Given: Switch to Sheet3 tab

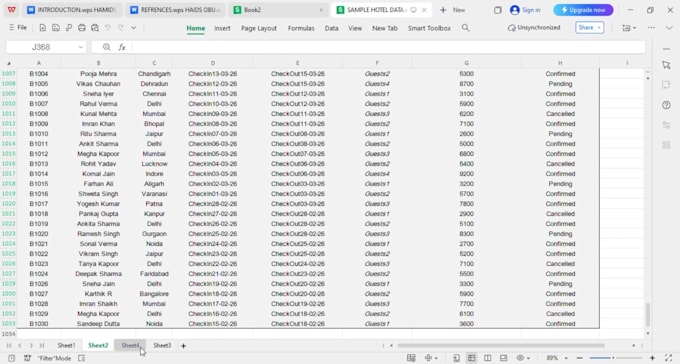Looking at the screenshot, I should pos(162,345).
